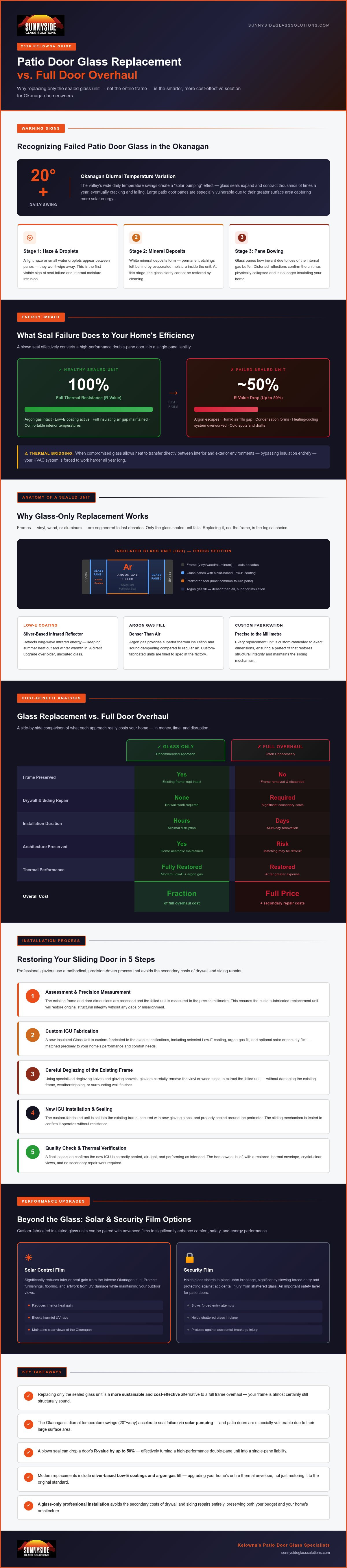Click the 2026 Kelowna Guide badge
Viewport: 347px width, 1568px height.
[46, 46]
